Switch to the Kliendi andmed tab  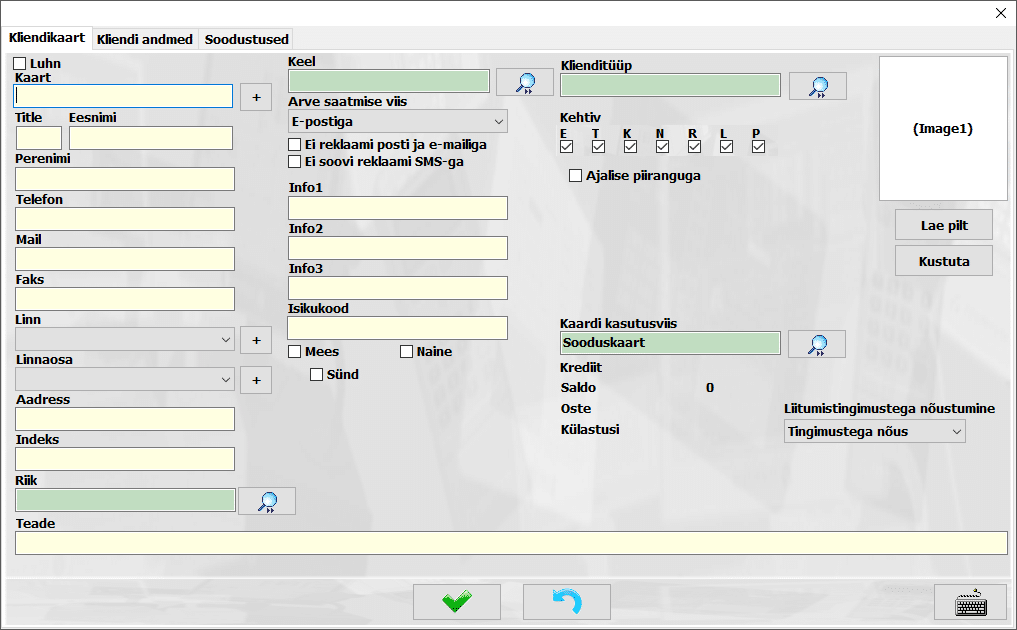click(x=145, y=40)
